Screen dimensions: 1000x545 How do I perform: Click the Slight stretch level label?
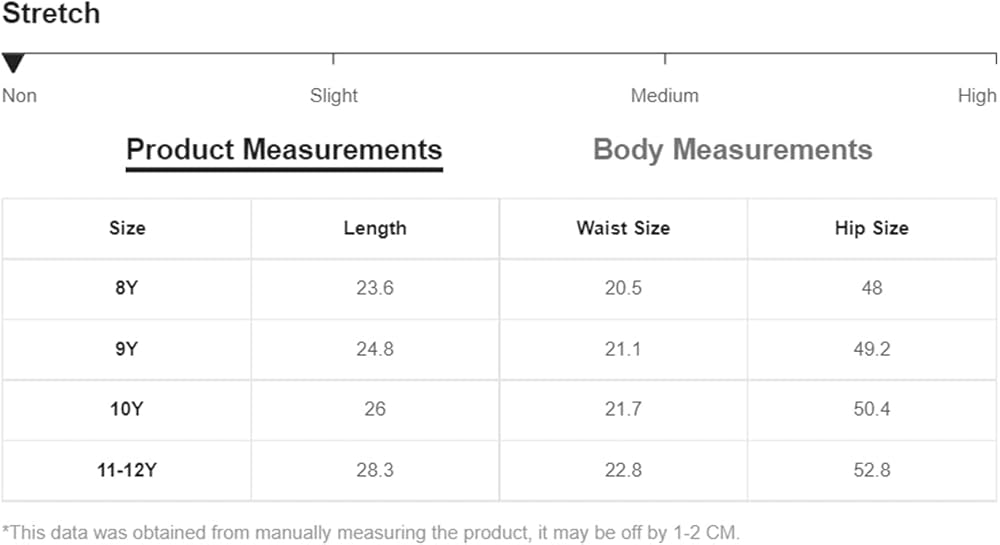point(333,96)
